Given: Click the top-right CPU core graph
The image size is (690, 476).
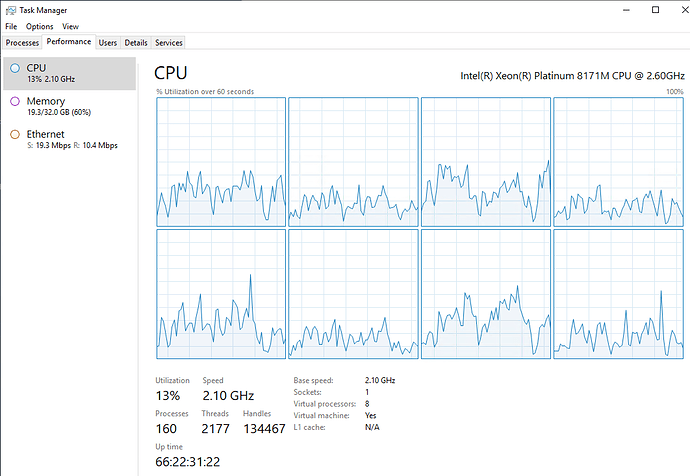Looking at the screenshot, I should [618, 162].
